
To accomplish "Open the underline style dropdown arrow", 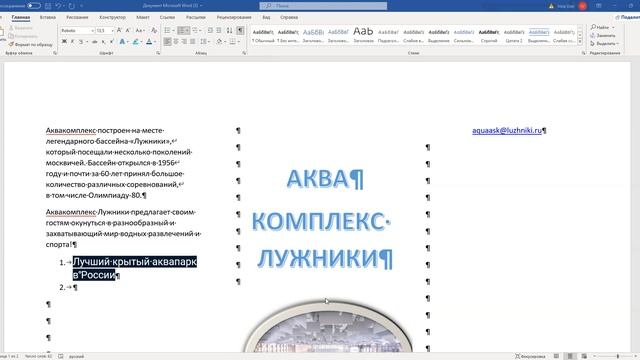I will (x=87, y=42).
